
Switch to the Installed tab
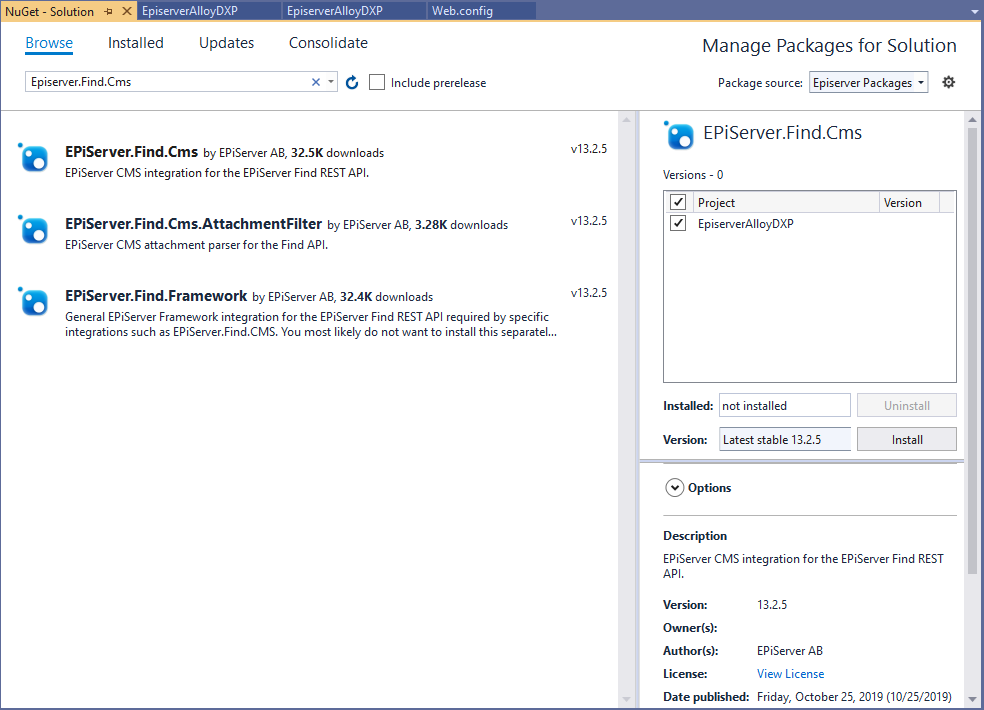(x=136, y=43)
